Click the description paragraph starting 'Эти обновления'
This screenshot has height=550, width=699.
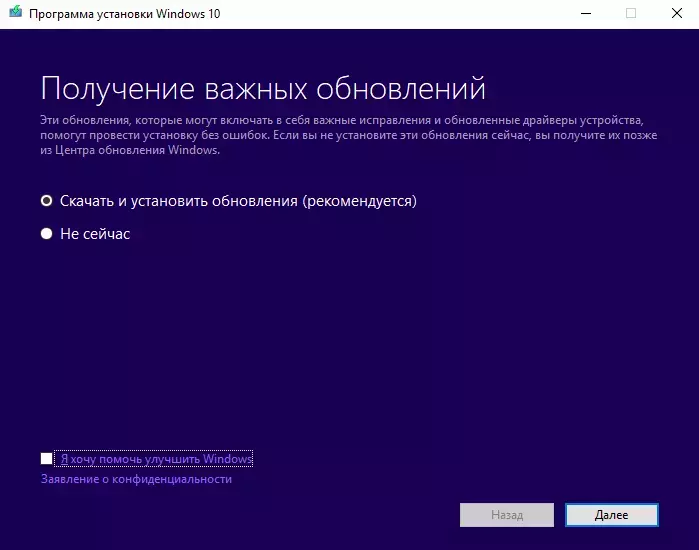tap(349, 135)
